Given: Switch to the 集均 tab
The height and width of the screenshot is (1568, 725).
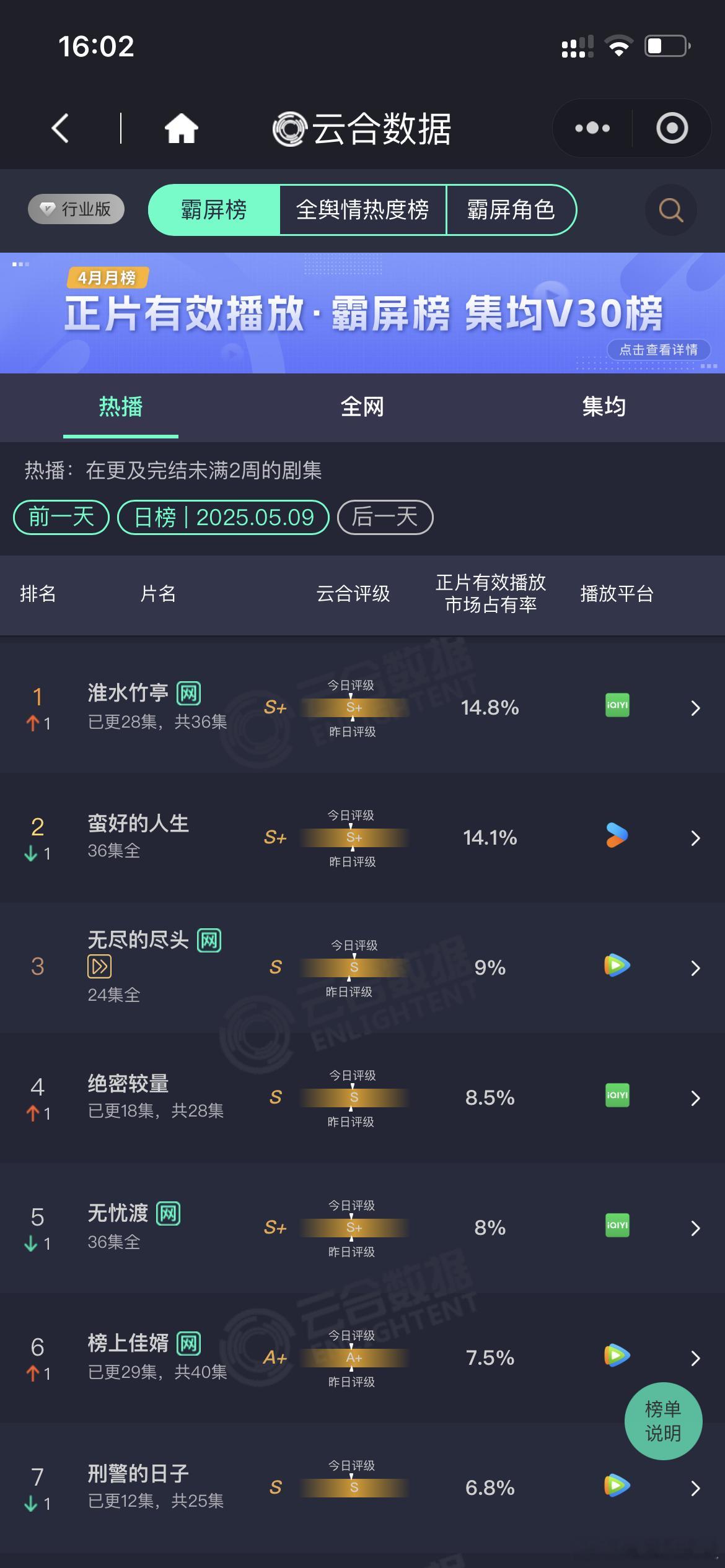Looking at the screenshot, I should (x=604, y=407).
